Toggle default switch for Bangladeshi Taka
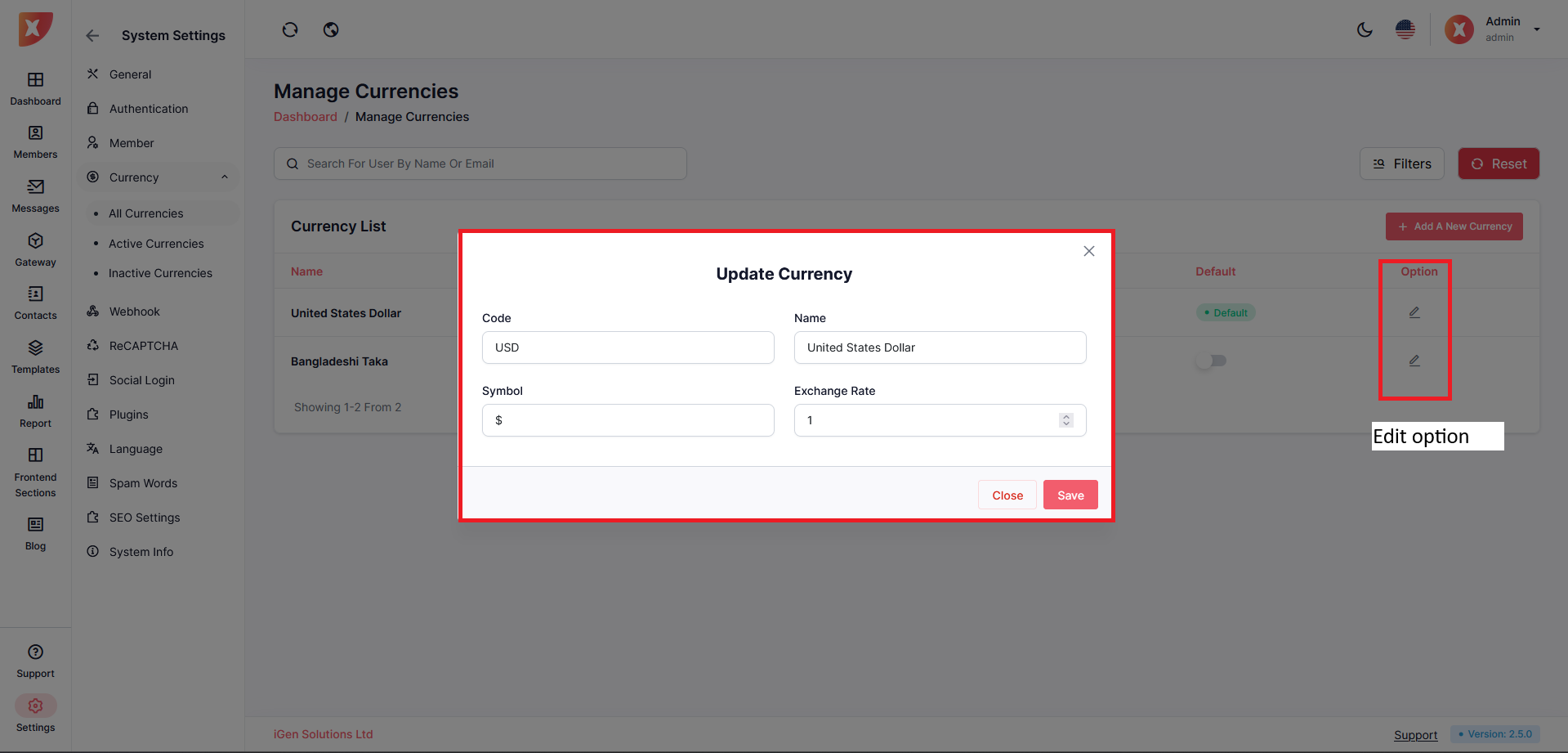This screenshot has width=1568, height=753. (x=1211, y=361)
